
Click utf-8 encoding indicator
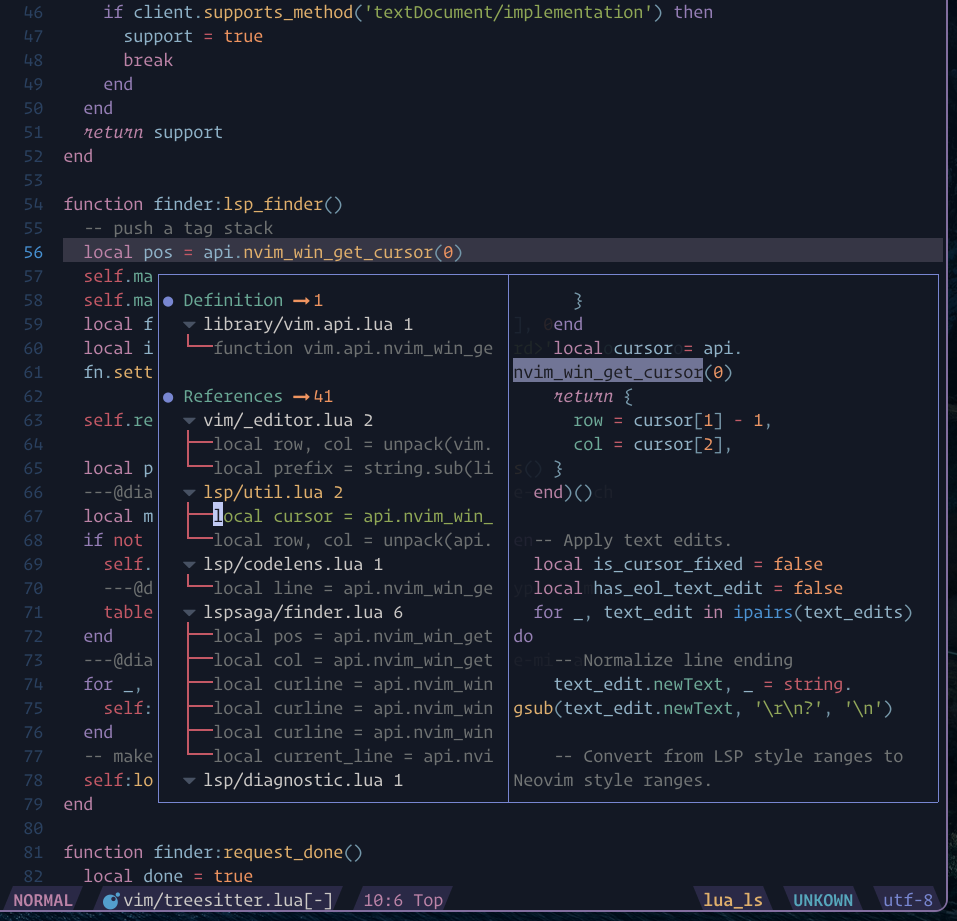[908, 900]
